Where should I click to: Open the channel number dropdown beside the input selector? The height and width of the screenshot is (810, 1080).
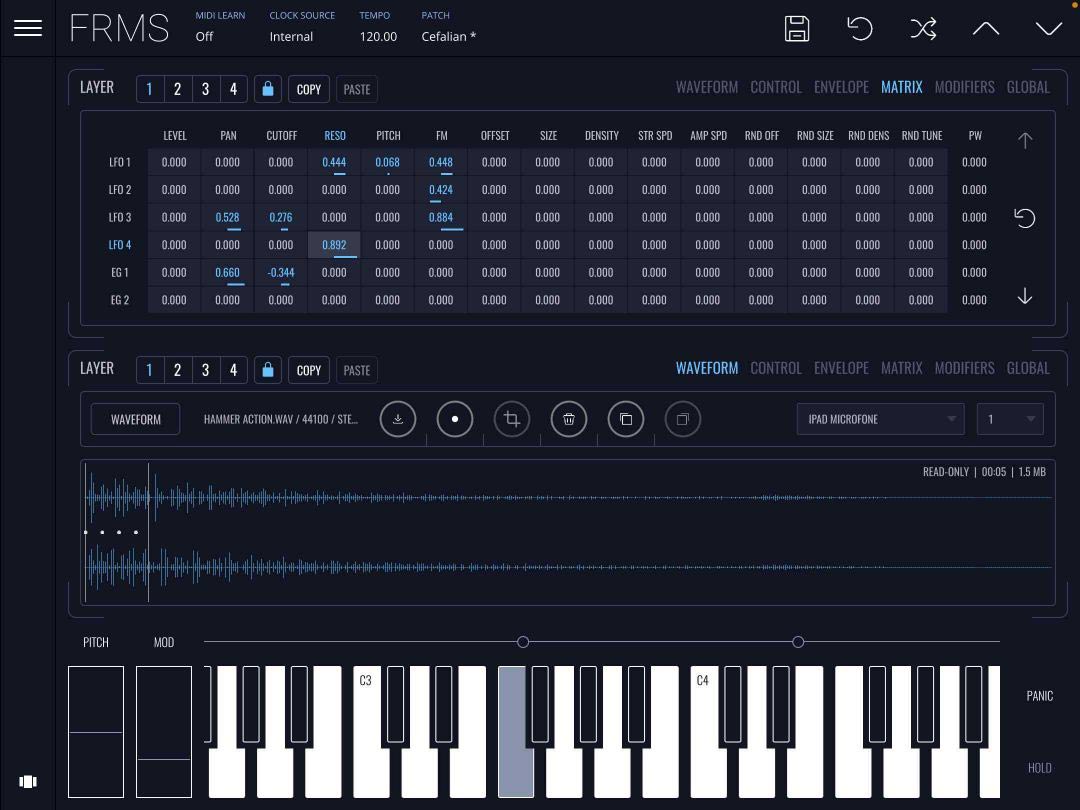coord(1009,419)
